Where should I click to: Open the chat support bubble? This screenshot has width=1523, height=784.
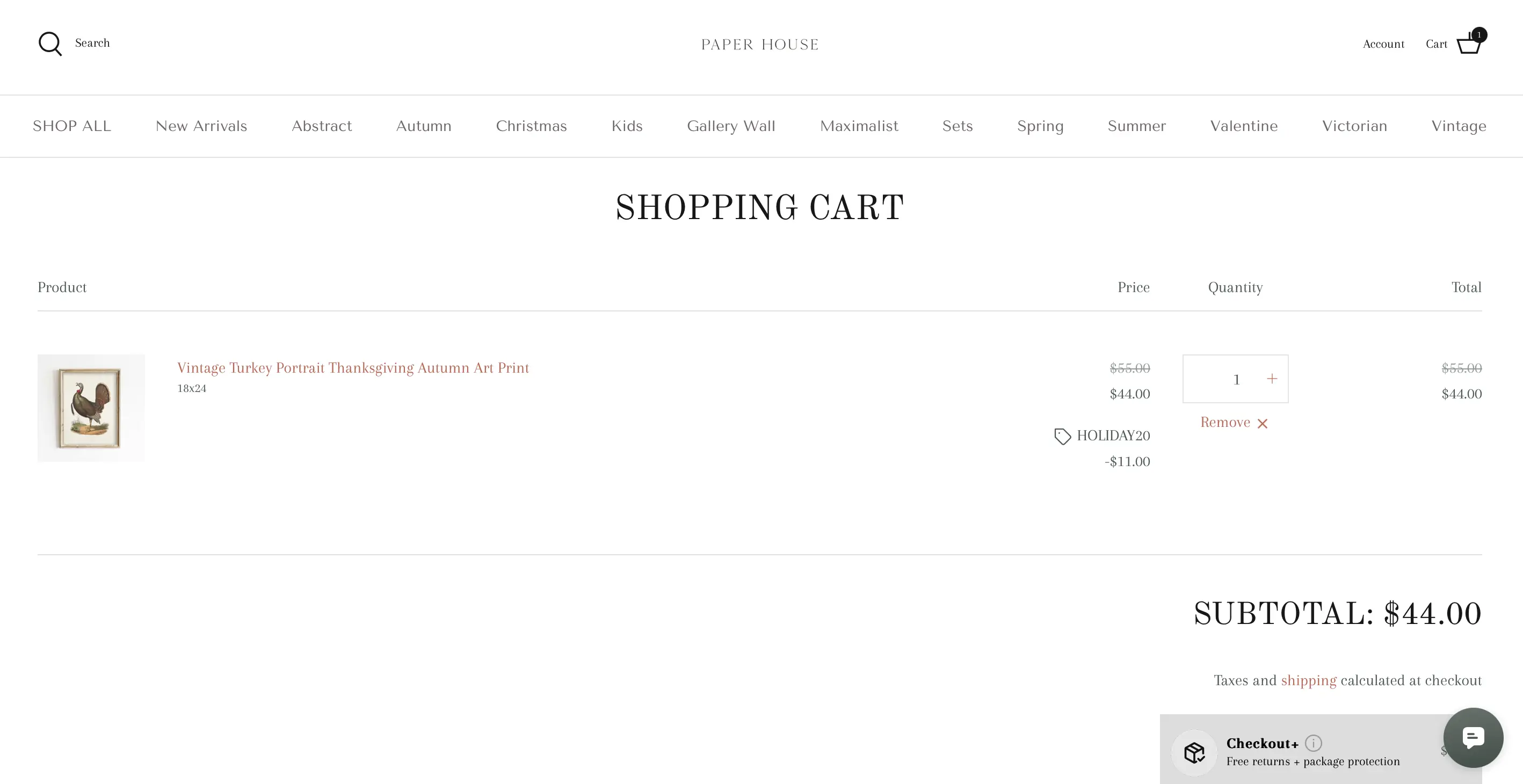point(1473,737)
